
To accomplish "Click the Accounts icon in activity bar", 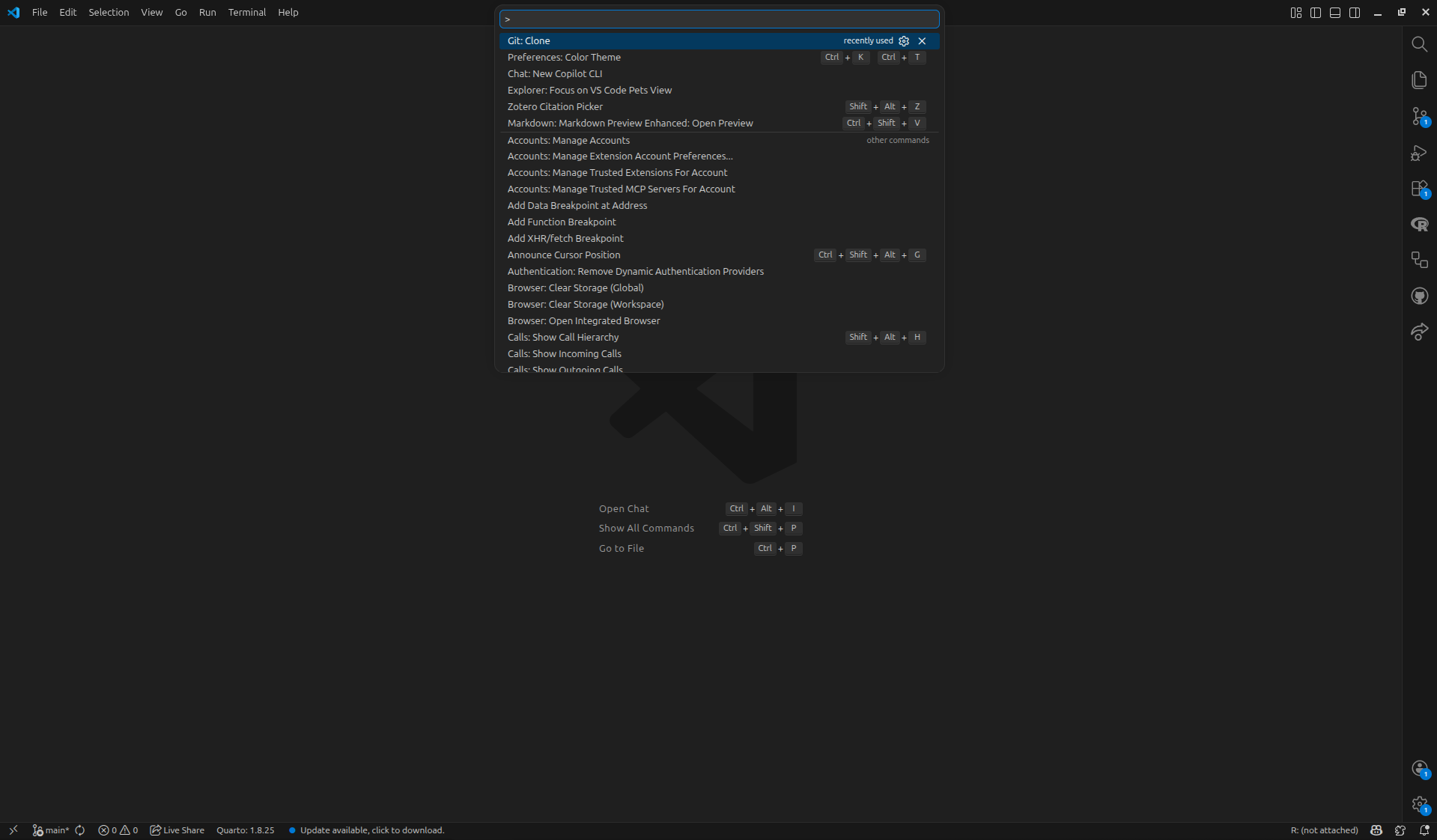I will [1419, 769].
